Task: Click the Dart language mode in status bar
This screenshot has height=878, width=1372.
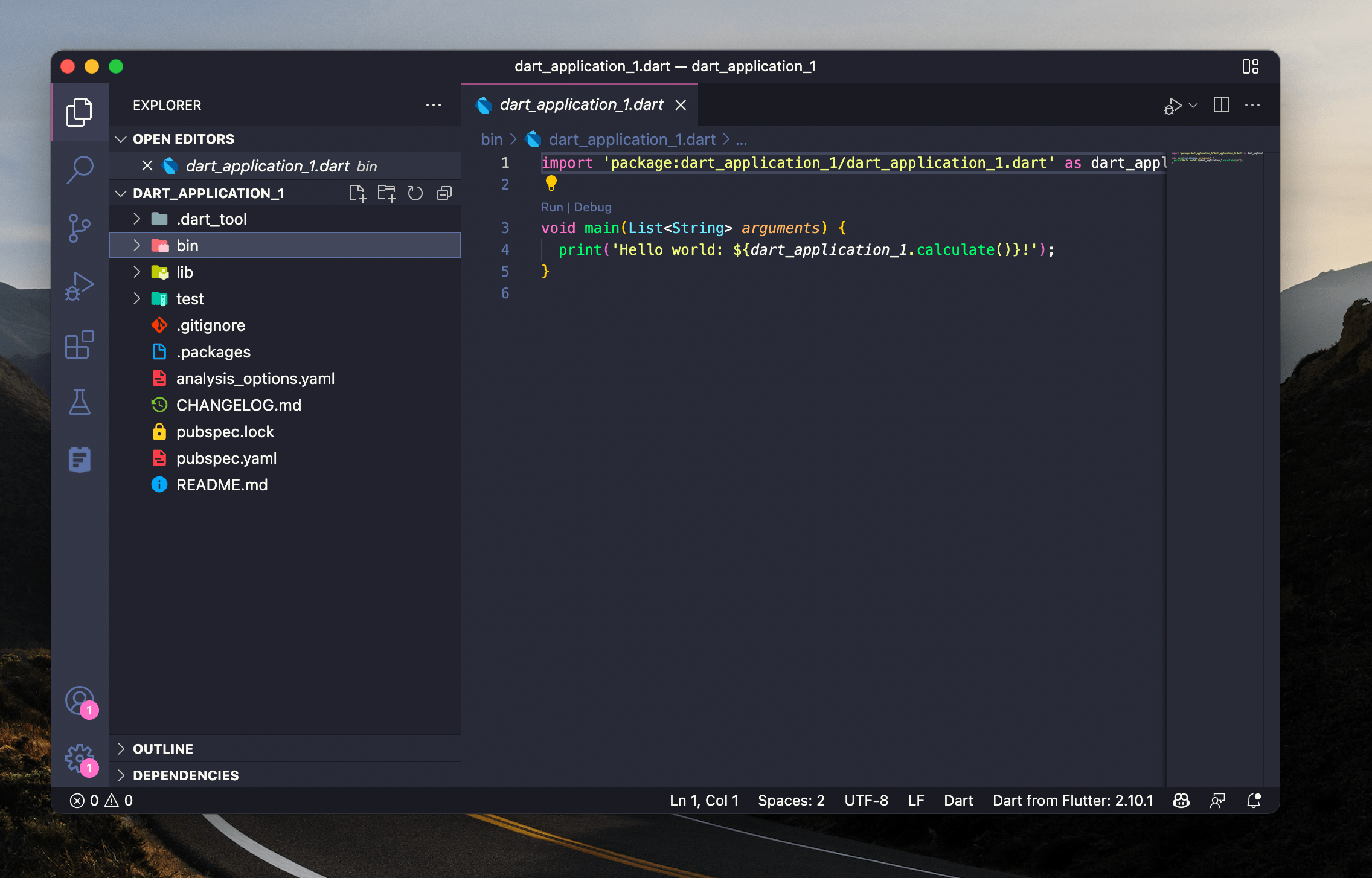Action: pyautogui.click(x=958, y=801)
